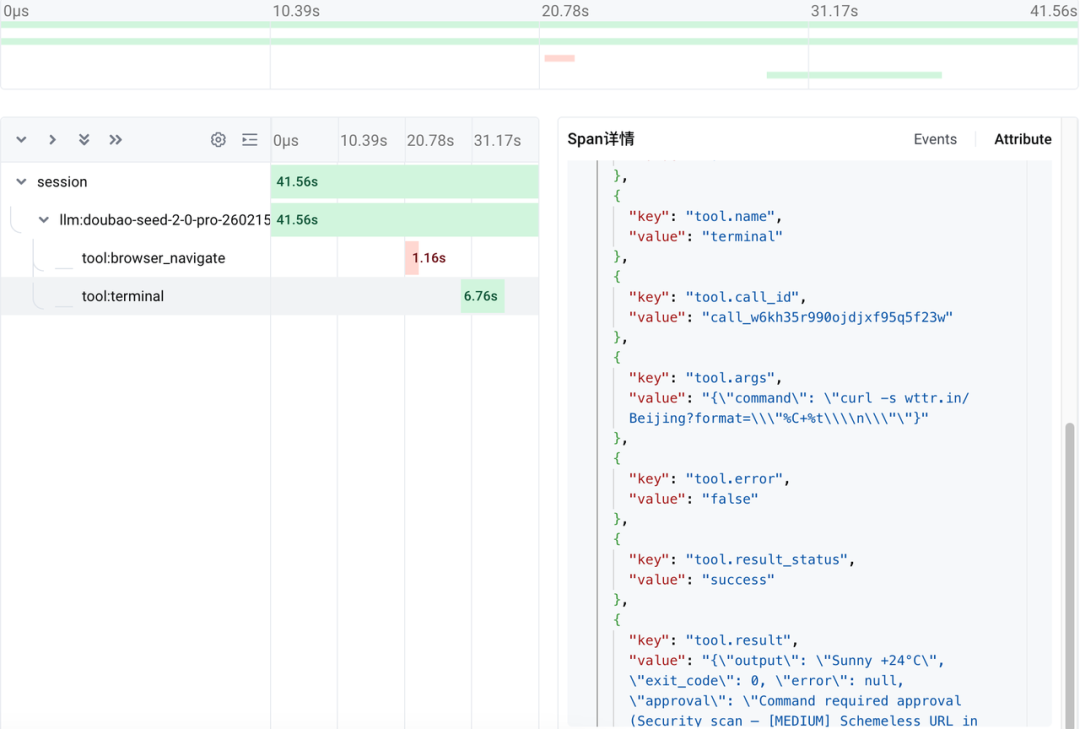Viewport: 1080px width, 729px height.
Task: Click the short green span in the overview minimap
Action: tap(854, 75)
